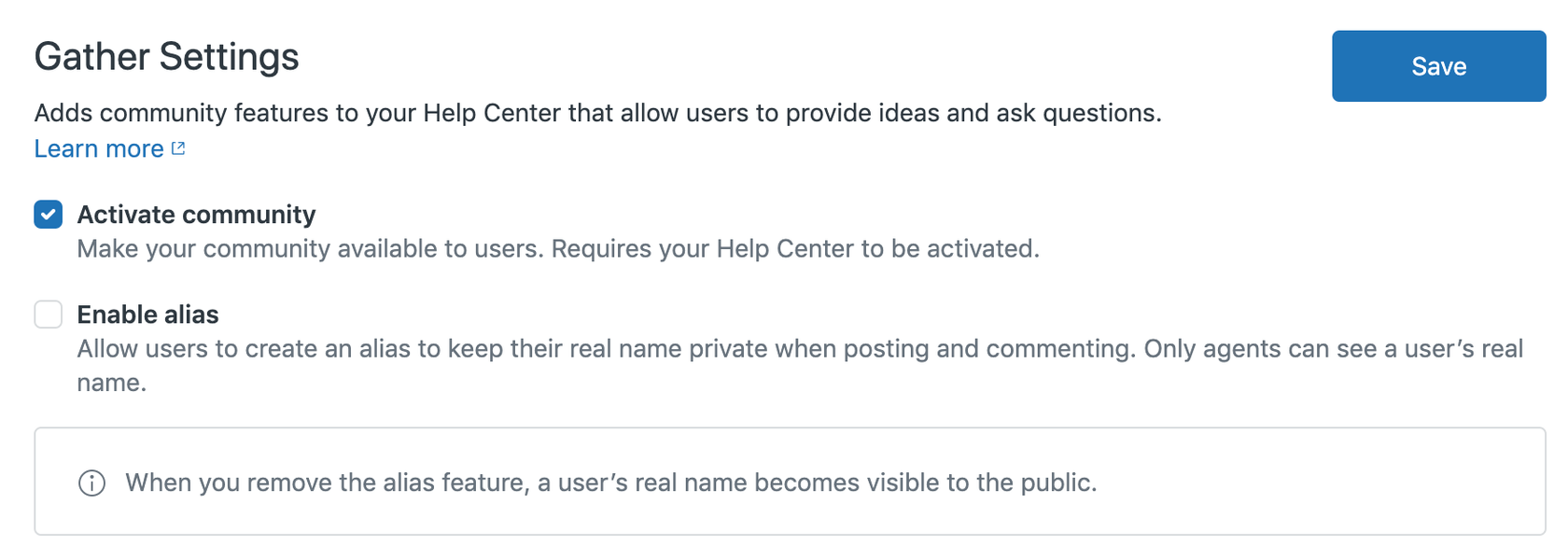
Task: Click the Activate community label
Action: (196, 215)
